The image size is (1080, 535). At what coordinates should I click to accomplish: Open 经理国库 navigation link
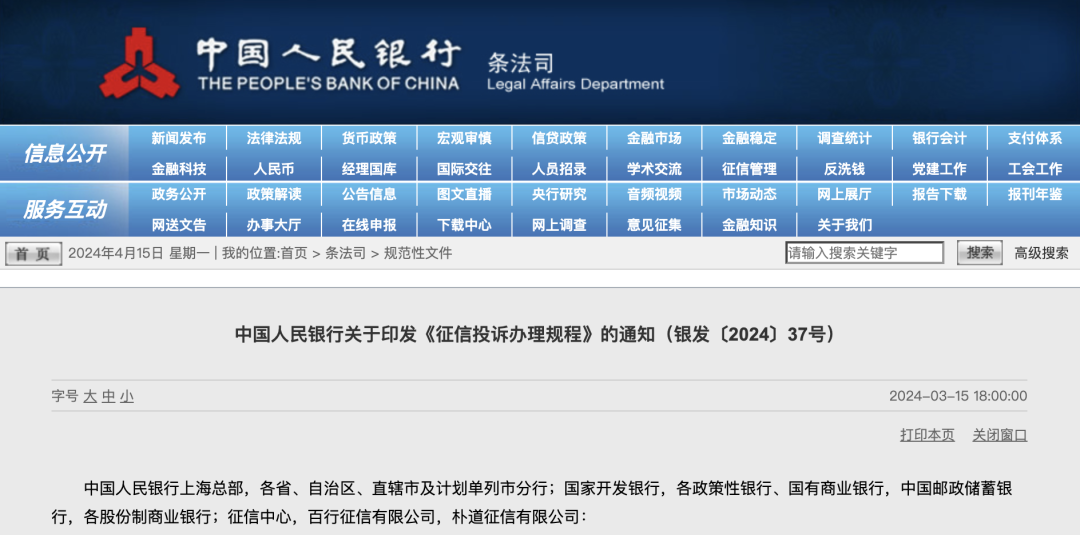click(369, 169)
